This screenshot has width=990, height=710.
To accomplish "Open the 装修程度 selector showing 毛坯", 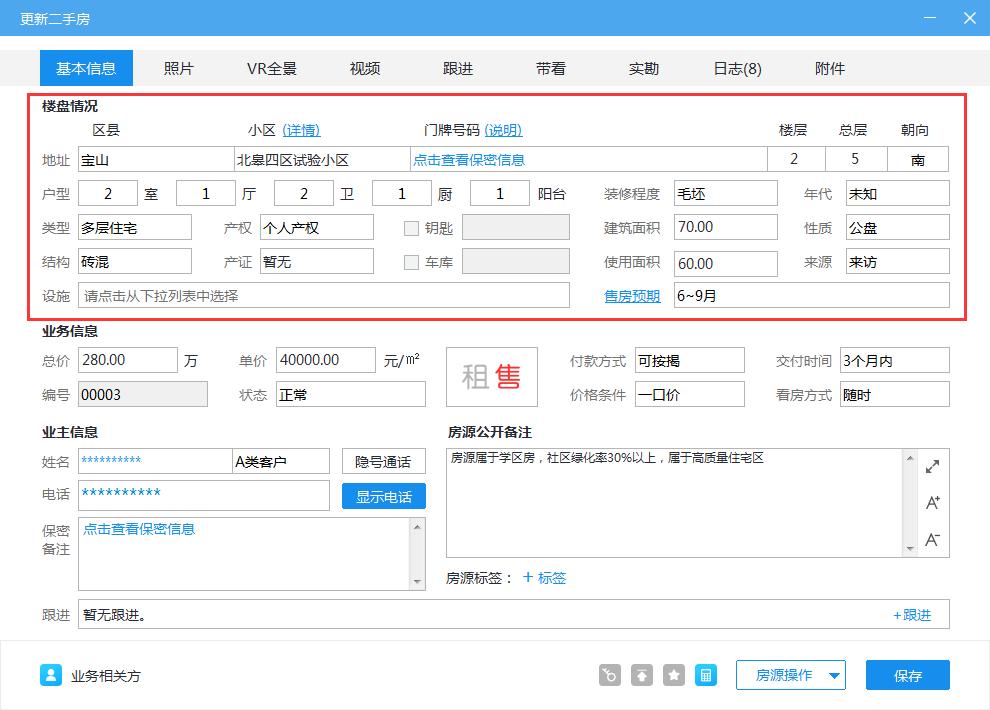I will [725, 192].
